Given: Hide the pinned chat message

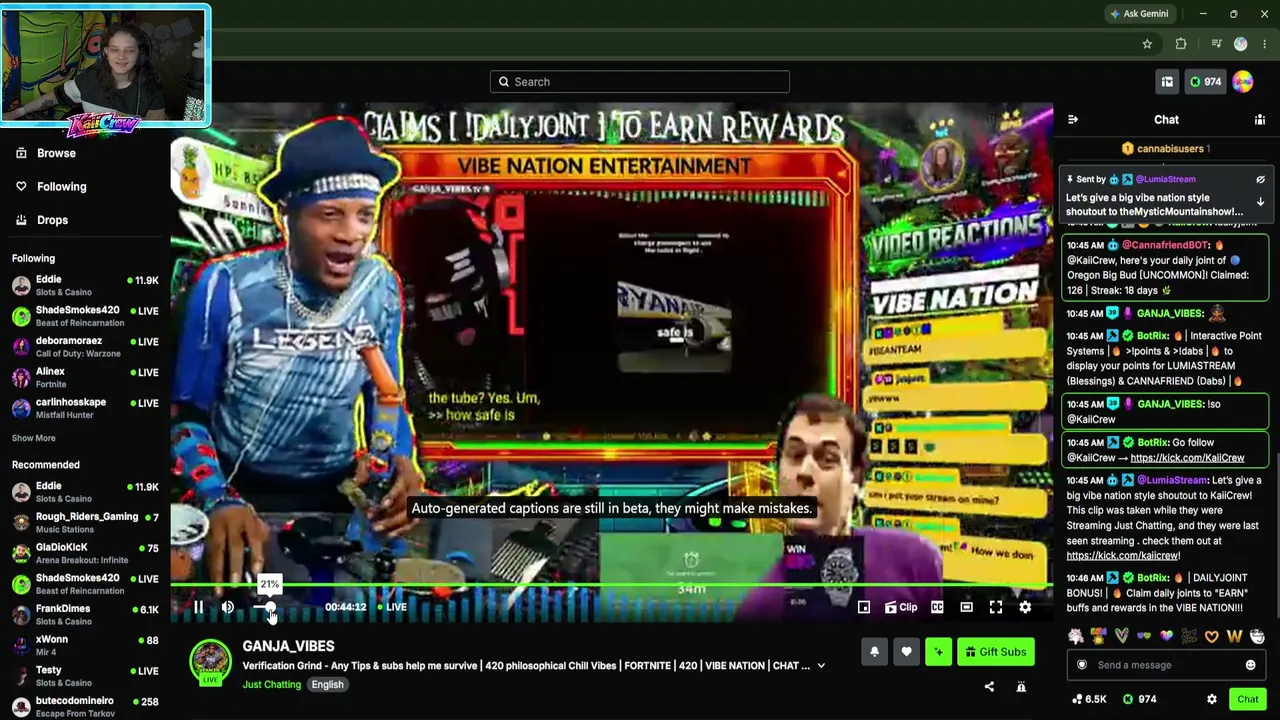Looking at the screenshot, I should (1260, 180).
